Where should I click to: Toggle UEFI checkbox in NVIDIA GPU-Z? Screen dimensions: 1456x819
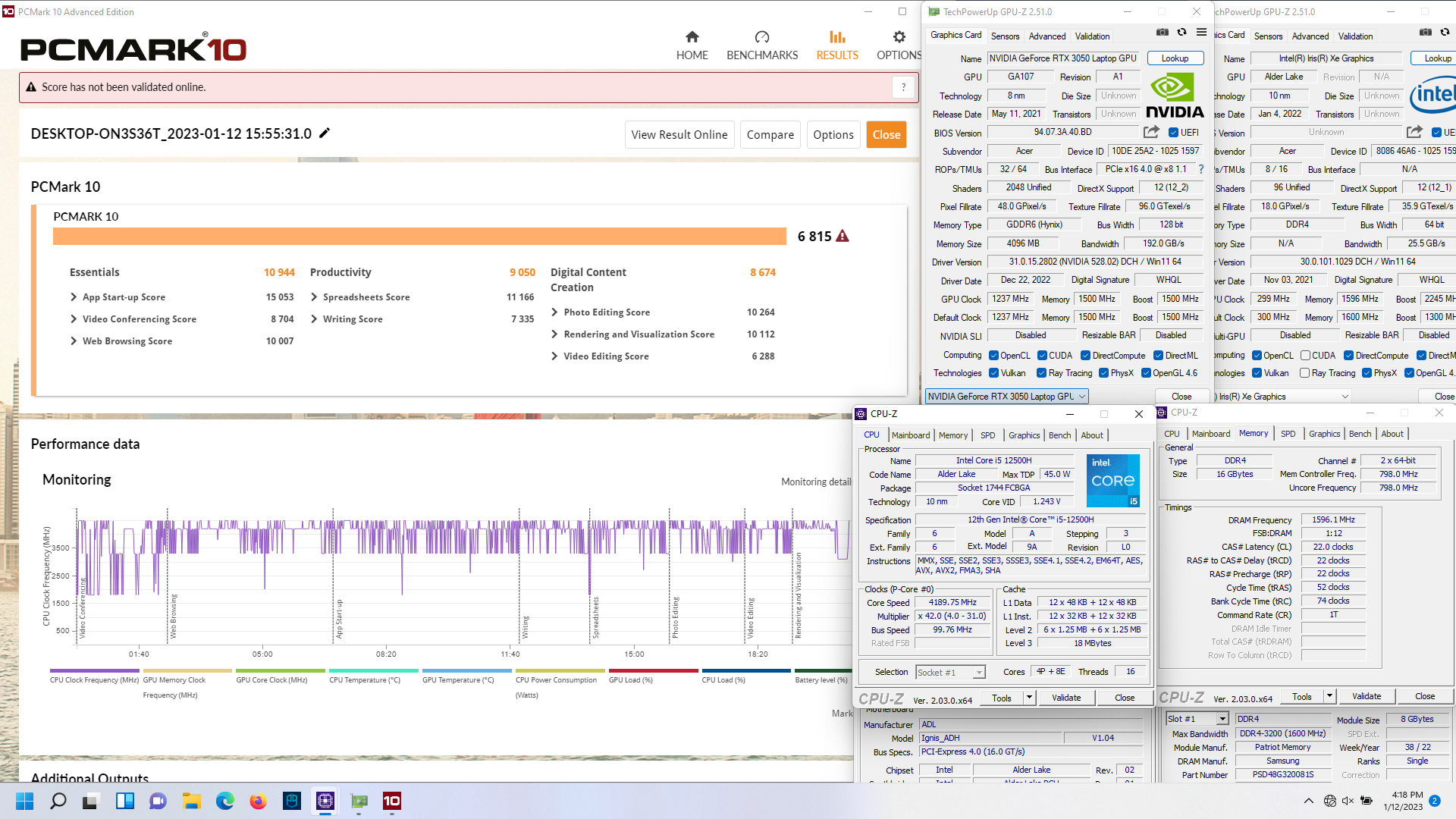point(1173,133)
